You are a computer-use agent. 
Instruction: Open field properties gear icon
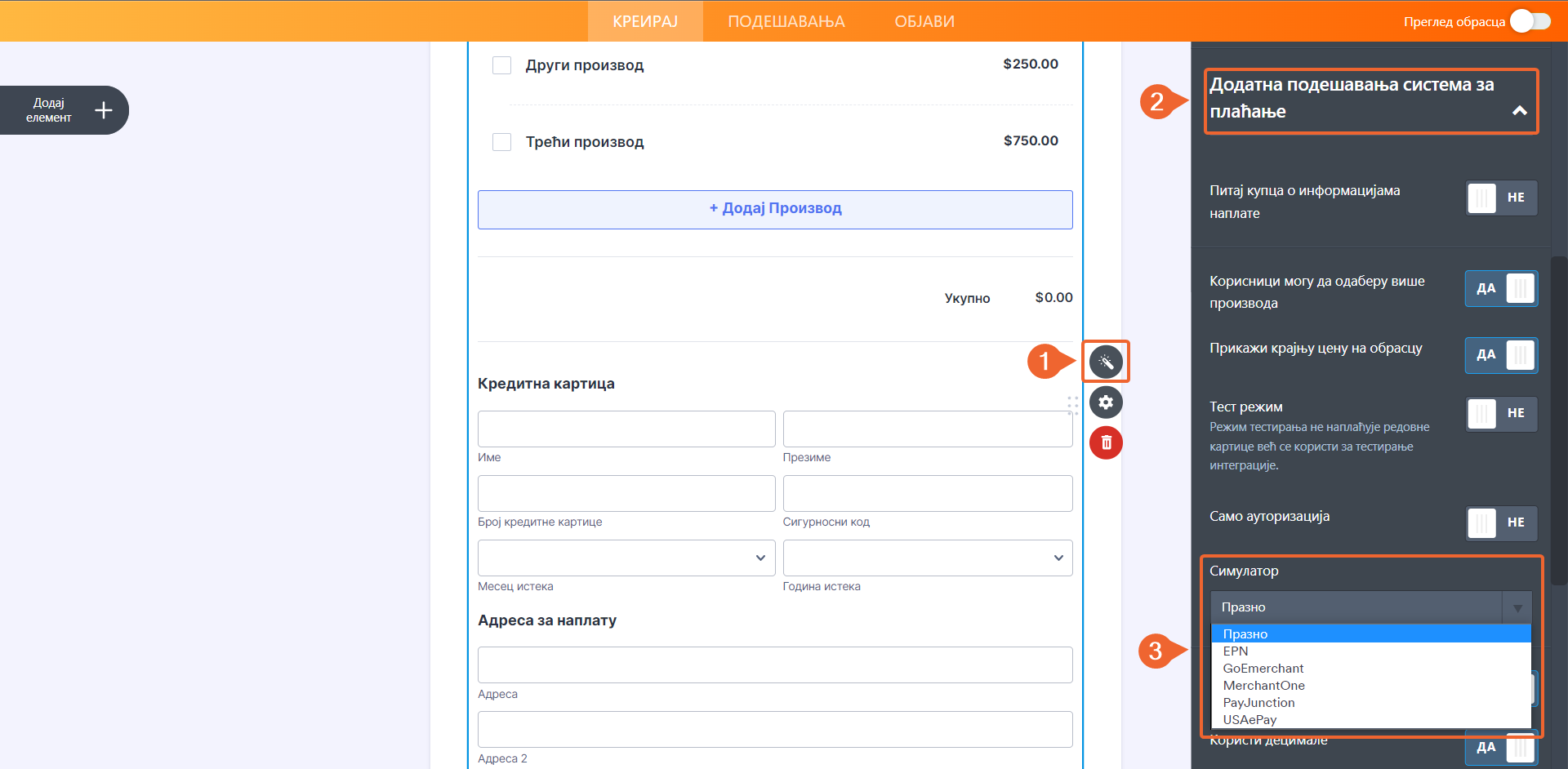point(1106,402)
